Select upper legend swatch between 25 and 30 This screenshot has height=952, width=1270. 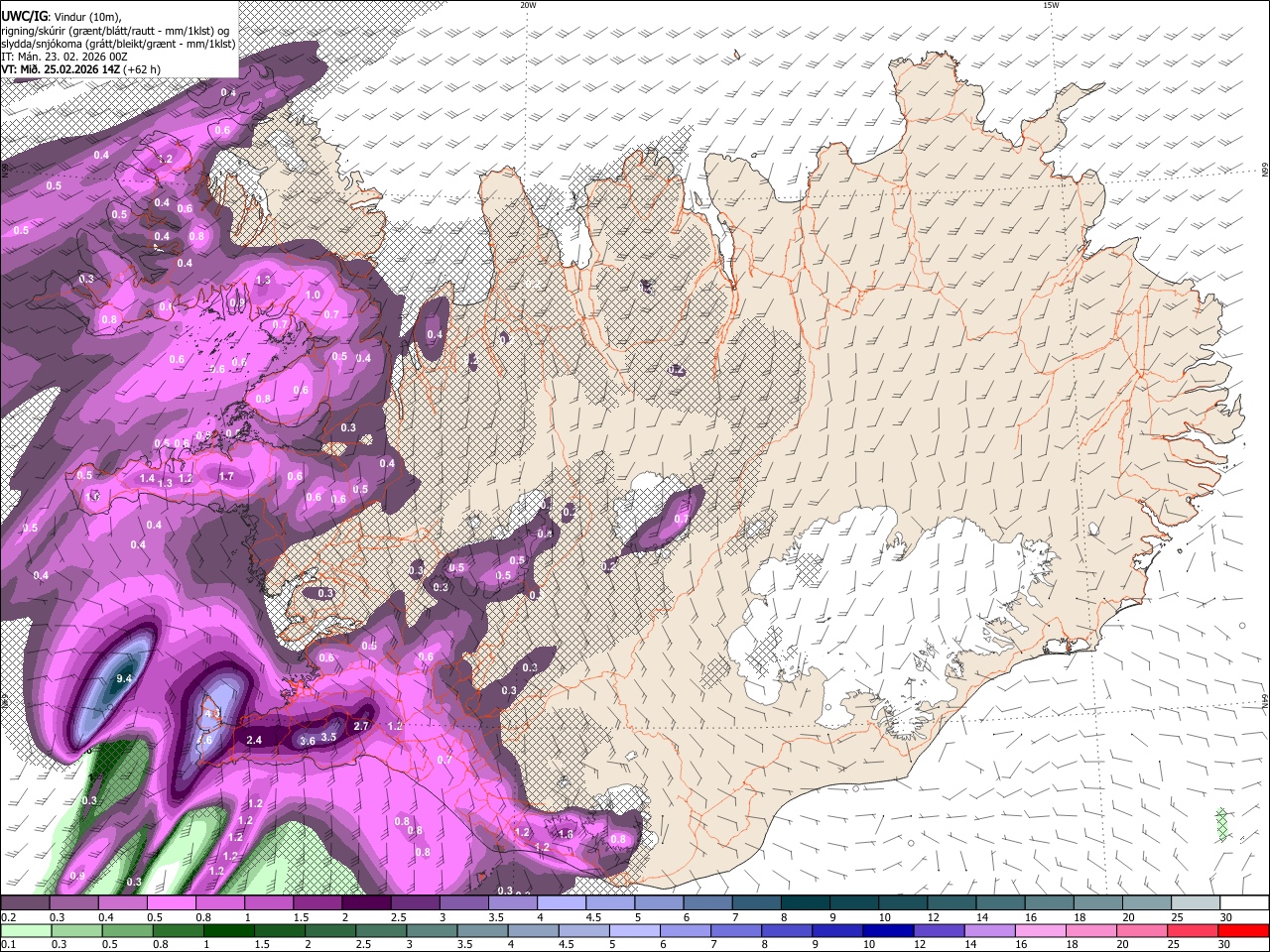coord(1196,903)
